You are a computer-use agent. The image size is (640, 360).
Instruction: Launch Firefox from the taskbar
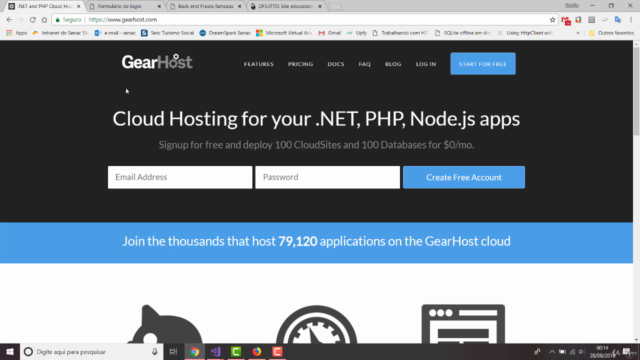click(x=257, y=352)
